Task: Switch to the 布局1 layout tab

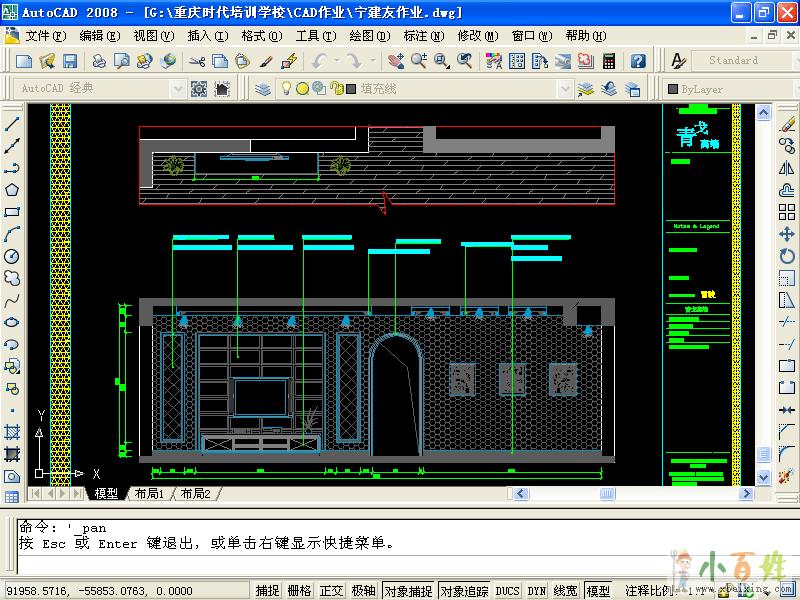Action: click(148, 494)
